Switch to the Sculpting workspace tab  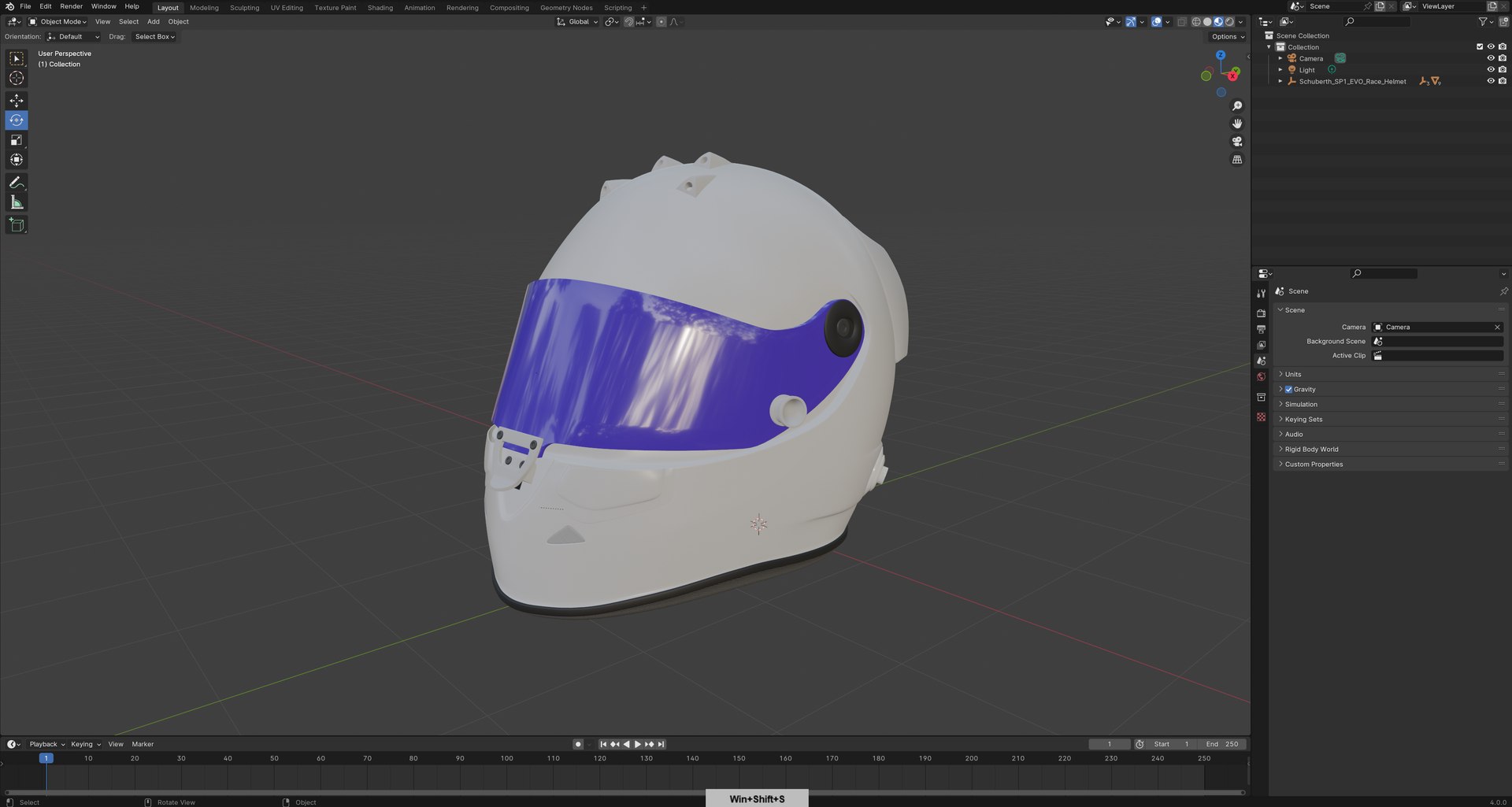click(244, 8)
